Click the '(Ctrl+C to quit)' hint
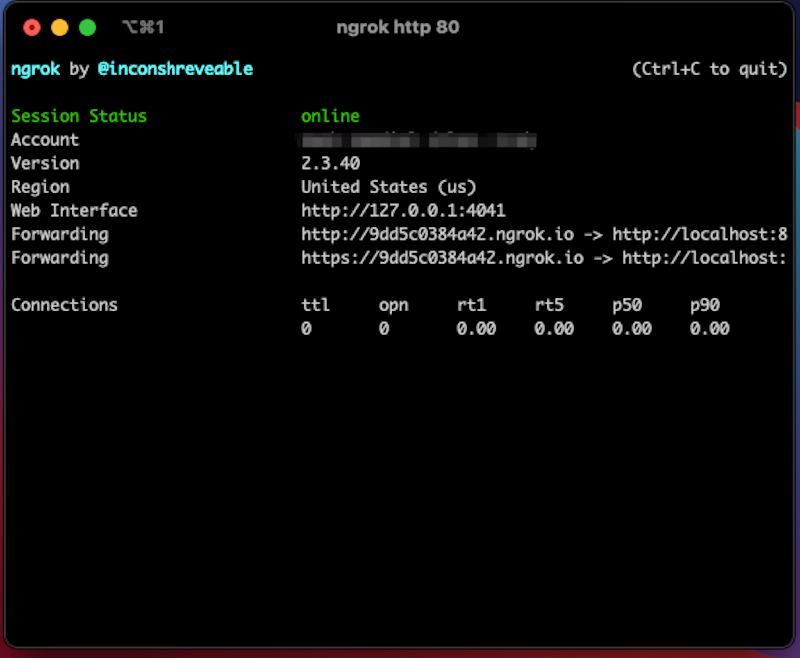The height and width of the screenshot is (658, 800). (710, 69)
